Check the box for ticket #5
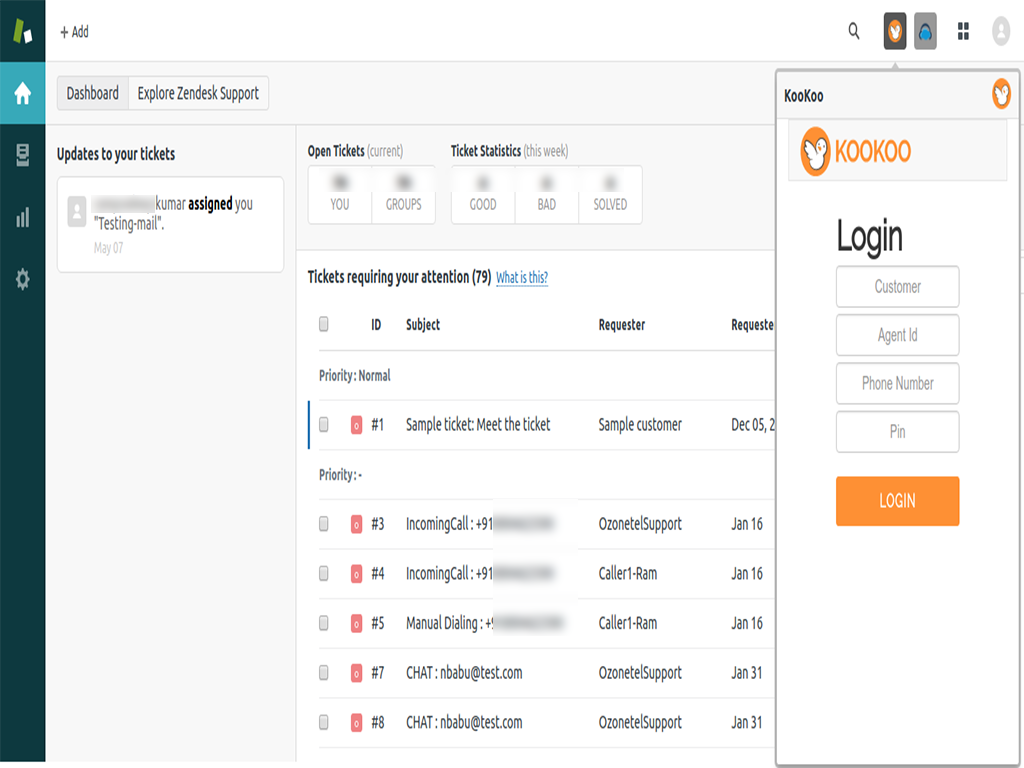 324,623
